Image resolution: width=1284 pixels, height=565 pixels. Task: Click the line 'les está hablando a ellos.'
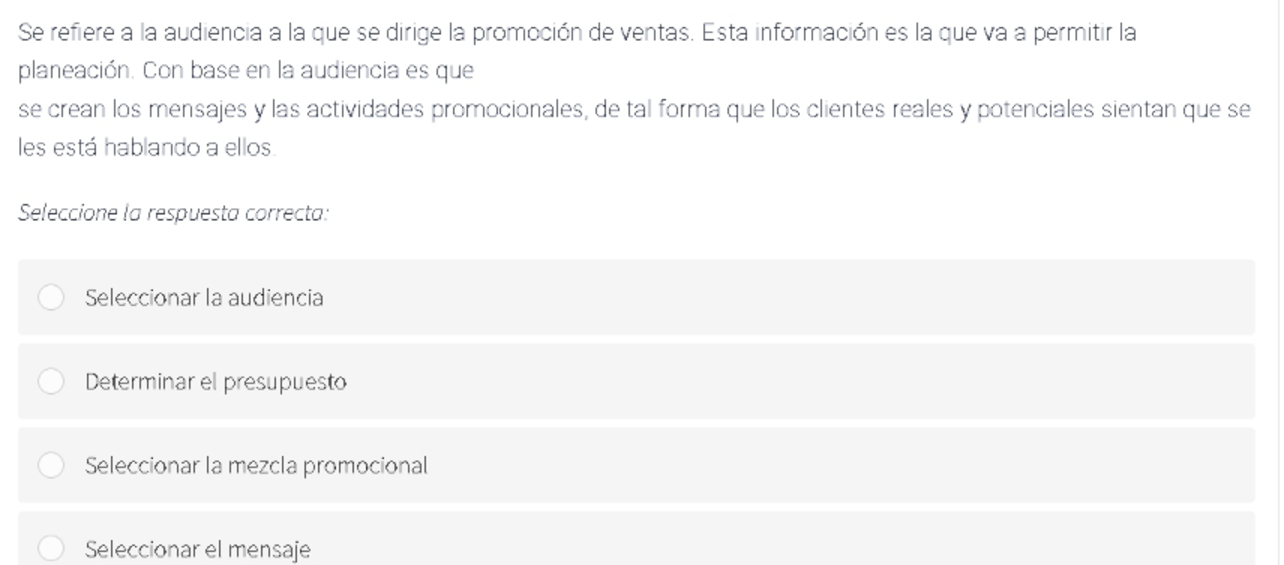146,148
